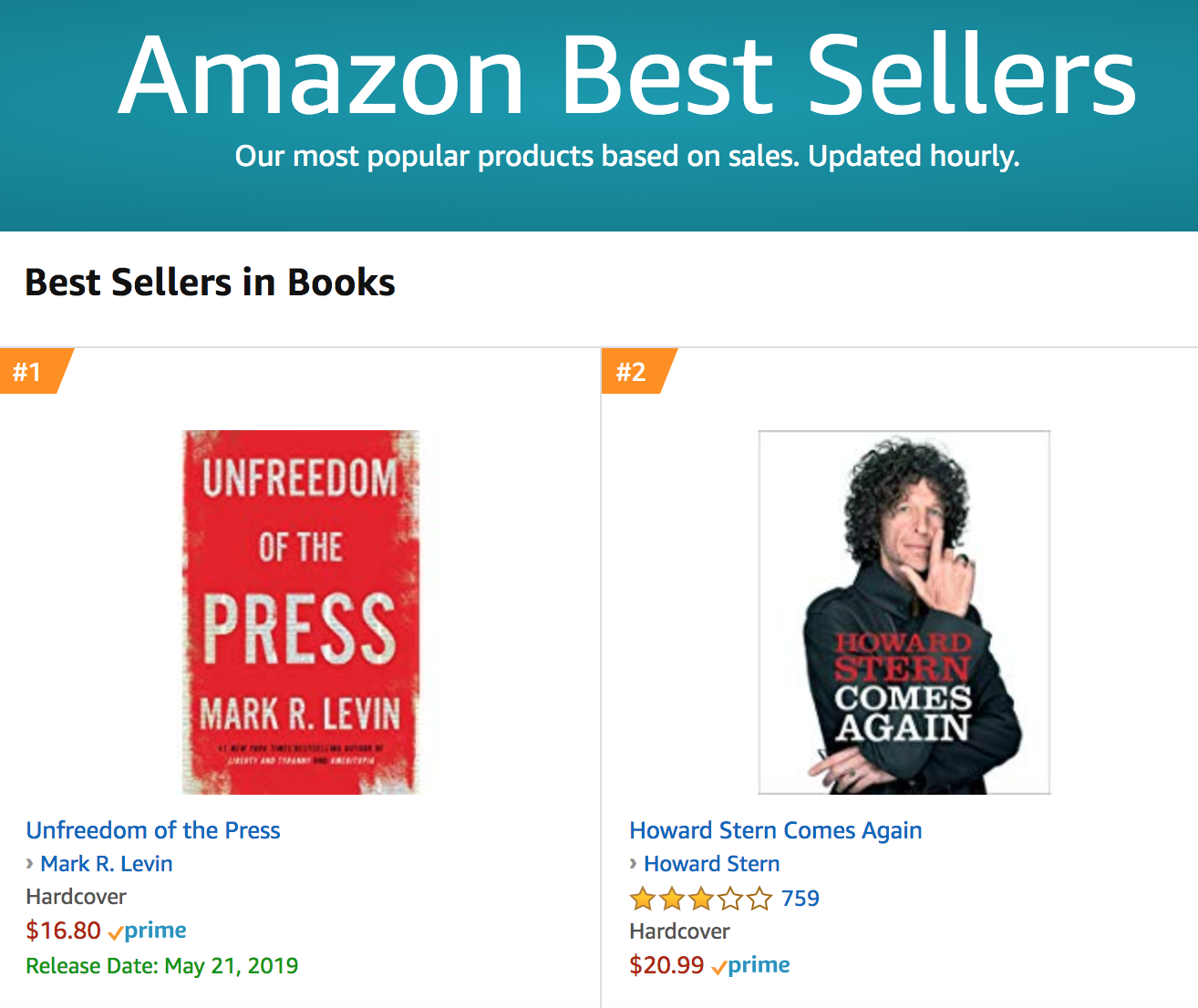
Task: Visit the Mark R. Levin author page
Action: (x=107, y=863)
